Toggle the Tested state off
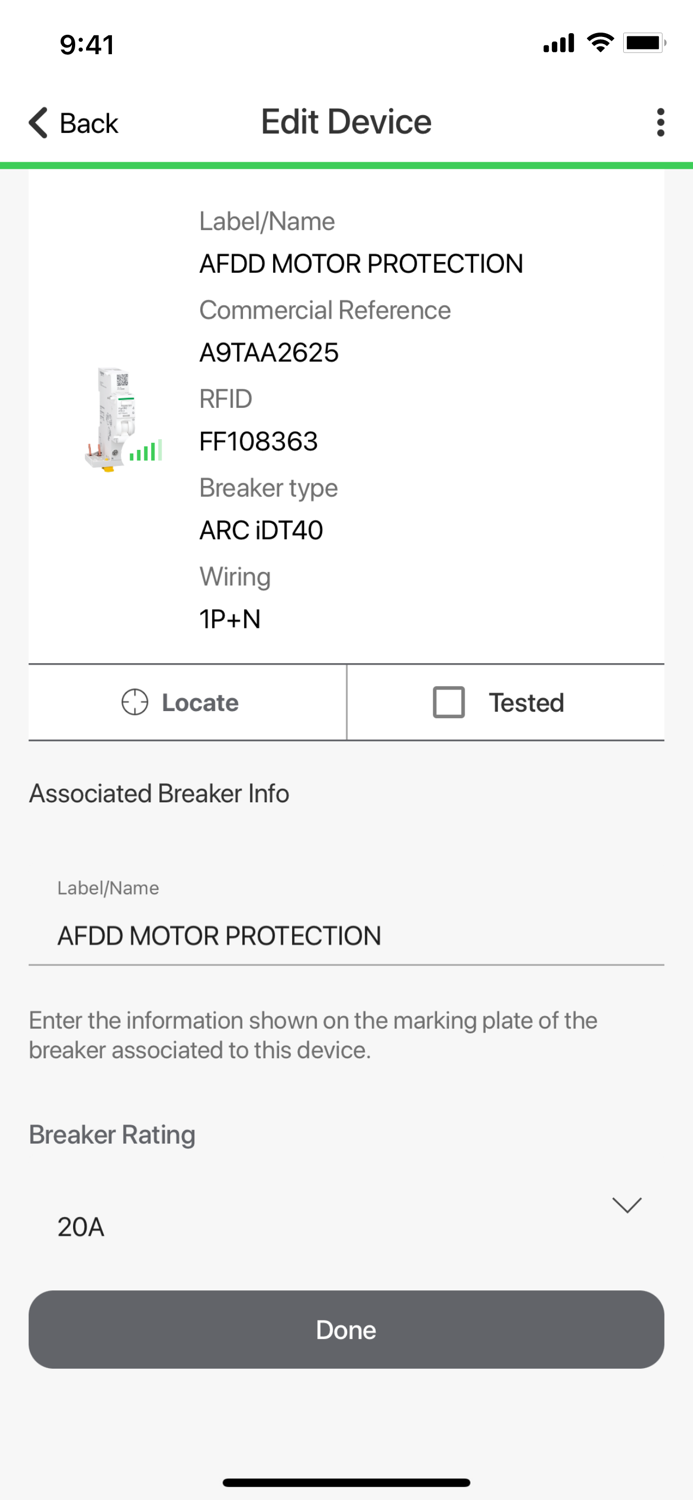The width and height of the screenshot is (693, 1500). tap(448, 702)
